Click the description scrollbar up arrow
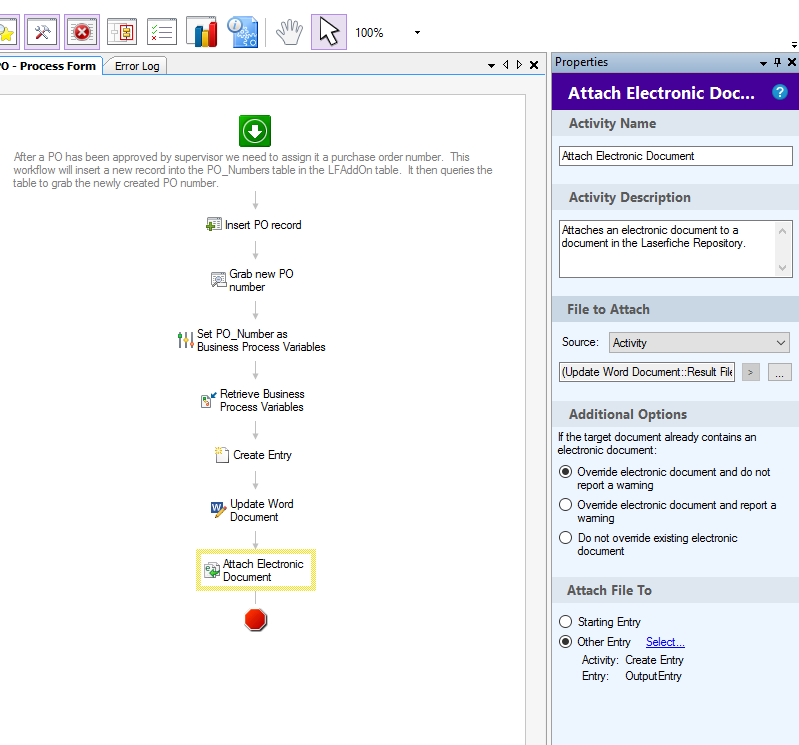The height and width of the screenshot is (745, 799). [x=782, y=231]
